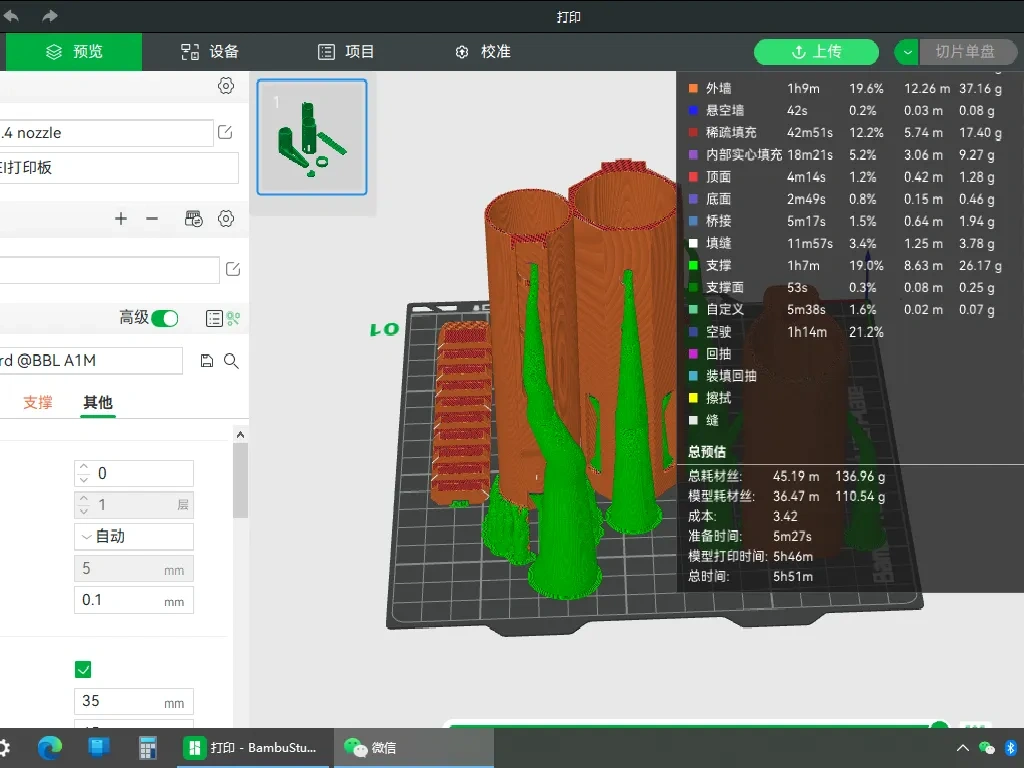Click the 外墙 orange color swatch
The height and width of the screenshot is (768, 1024).
tap(693, 88)
